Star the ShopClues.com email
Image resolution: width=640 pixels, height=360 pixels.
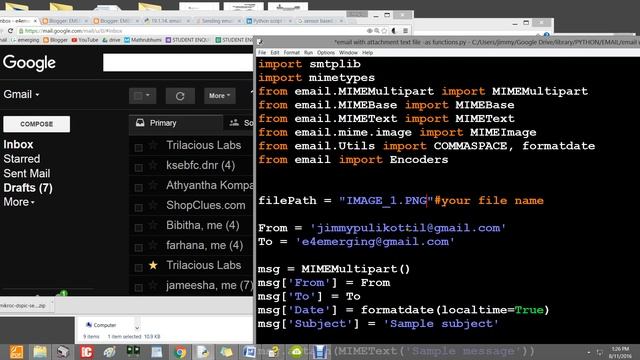153,205
